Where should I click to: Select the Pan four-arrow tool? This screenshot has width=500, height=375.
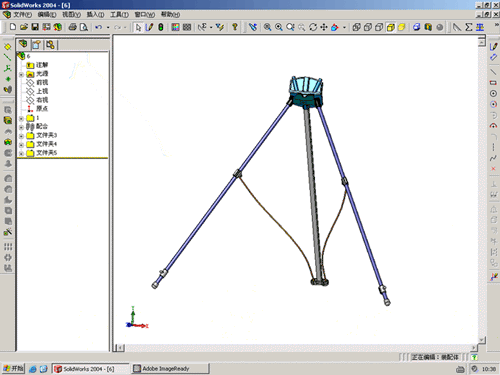[x=324, y=27]
